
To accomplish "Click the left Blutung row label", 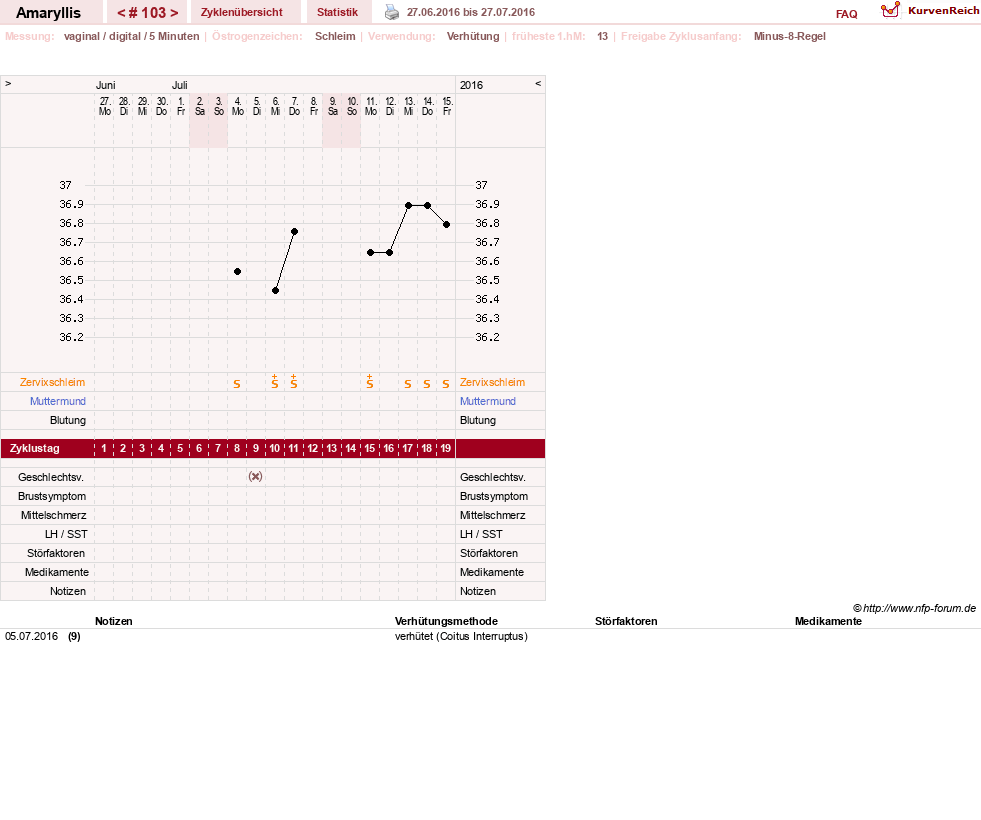I will (68, 420).
